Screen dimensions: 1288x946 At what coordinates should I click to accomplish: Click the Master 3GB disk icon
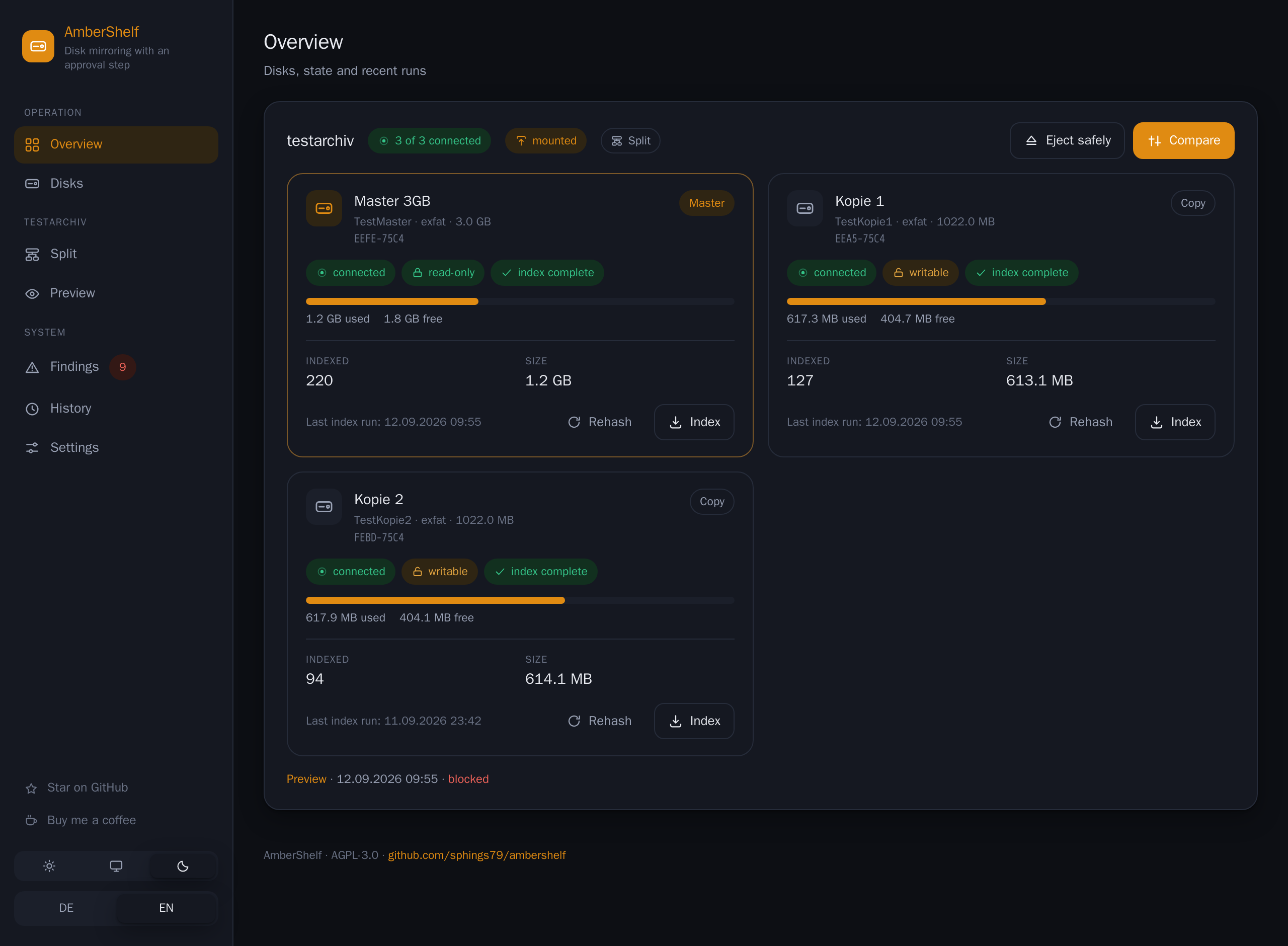point(324,208)
